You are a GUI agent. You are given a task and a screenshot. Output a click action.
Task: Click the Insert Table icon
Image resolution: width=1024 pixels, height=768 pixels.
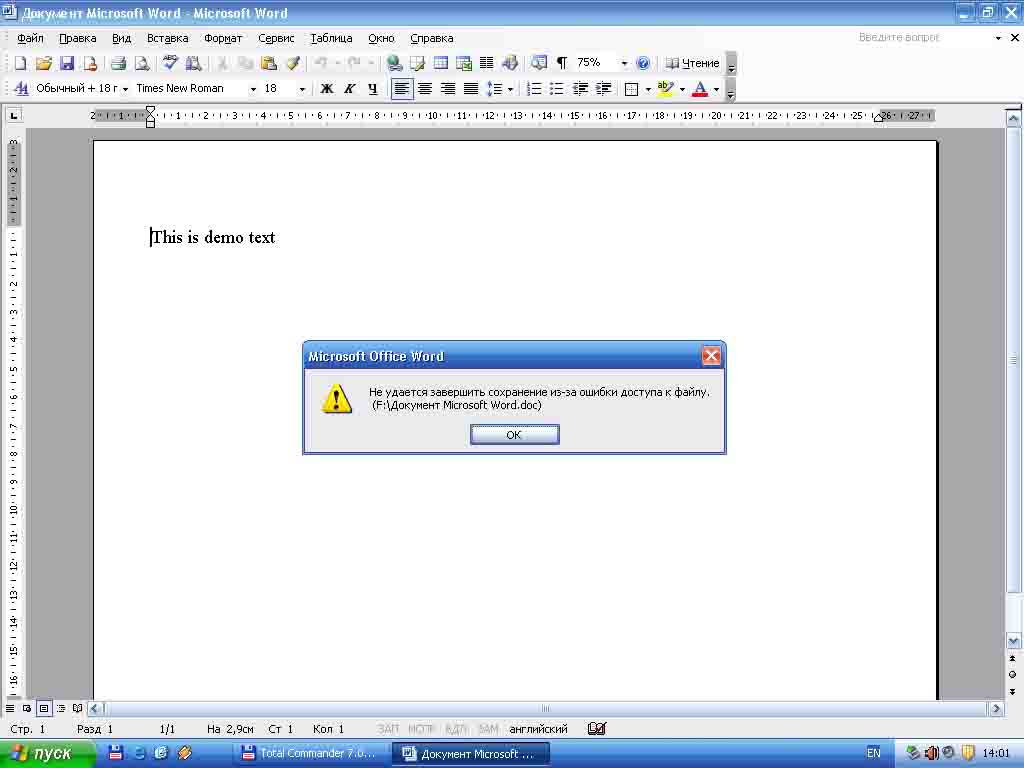tap(441, 63)
